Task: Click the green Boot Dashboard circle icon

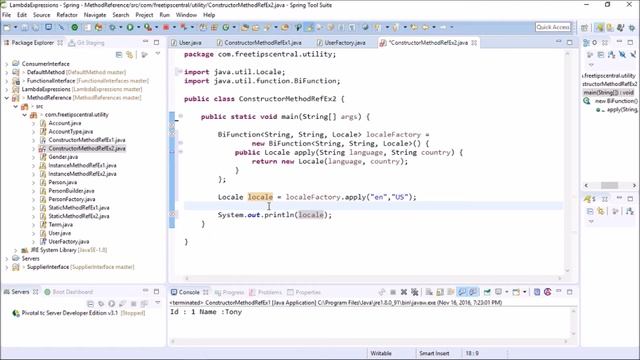Action: [x=74, y=27]
